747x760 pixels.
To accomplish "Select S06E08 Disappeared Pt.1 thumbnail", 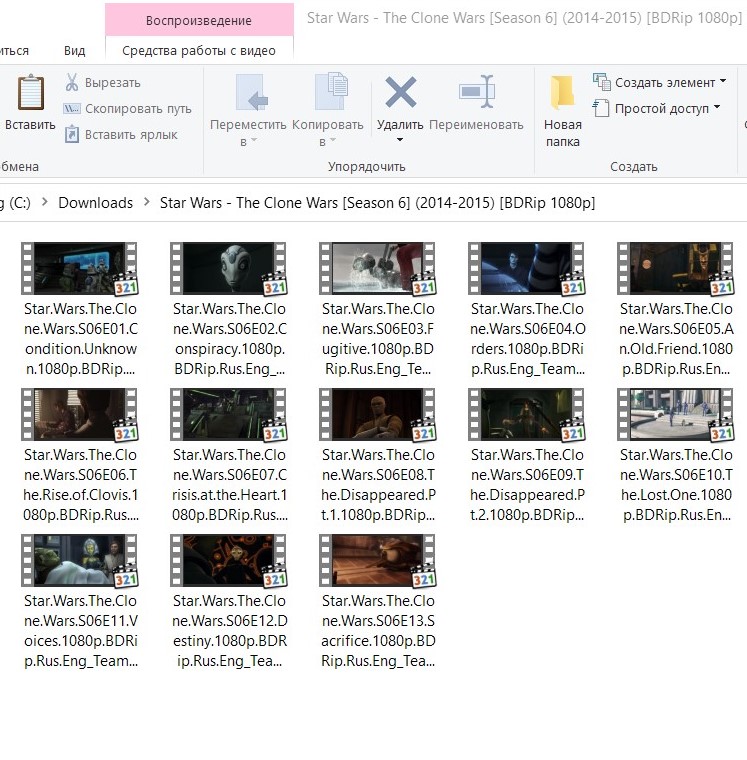I will 378,414.
